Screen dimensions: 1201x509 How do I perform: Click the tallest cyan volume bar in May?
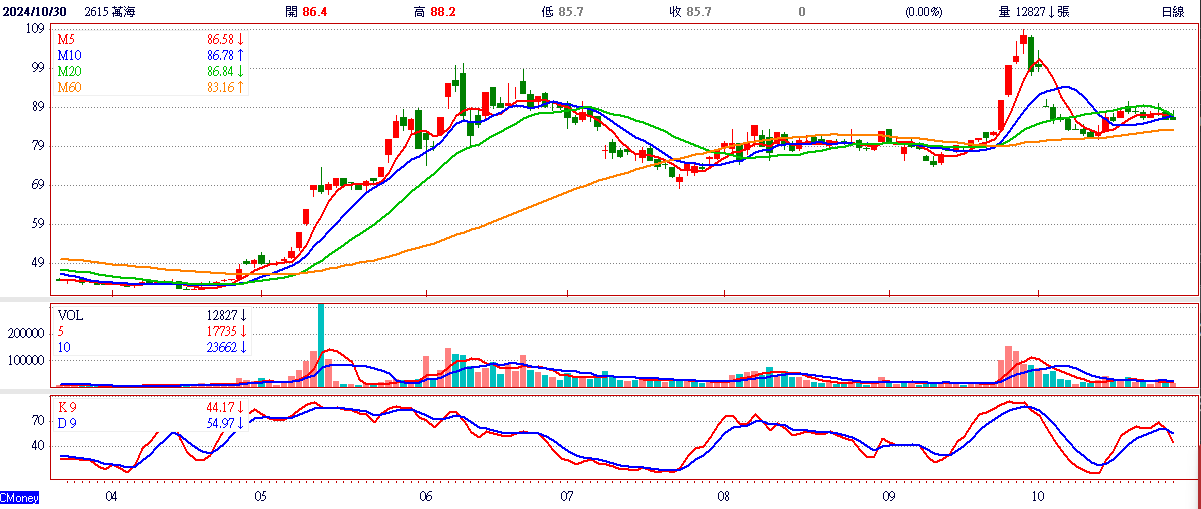[321, 344]
